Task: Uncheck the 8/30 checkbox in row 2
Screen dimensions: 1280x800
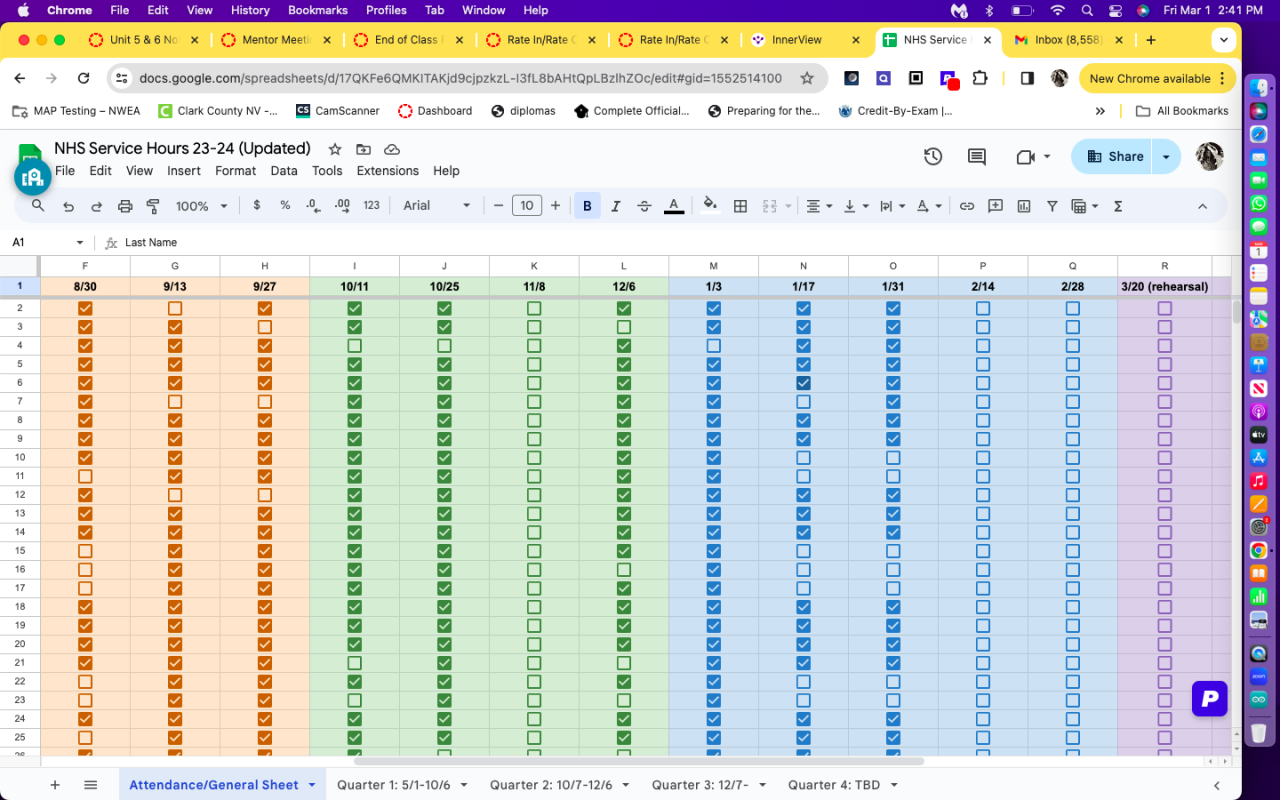Action: tap(85, 309)
